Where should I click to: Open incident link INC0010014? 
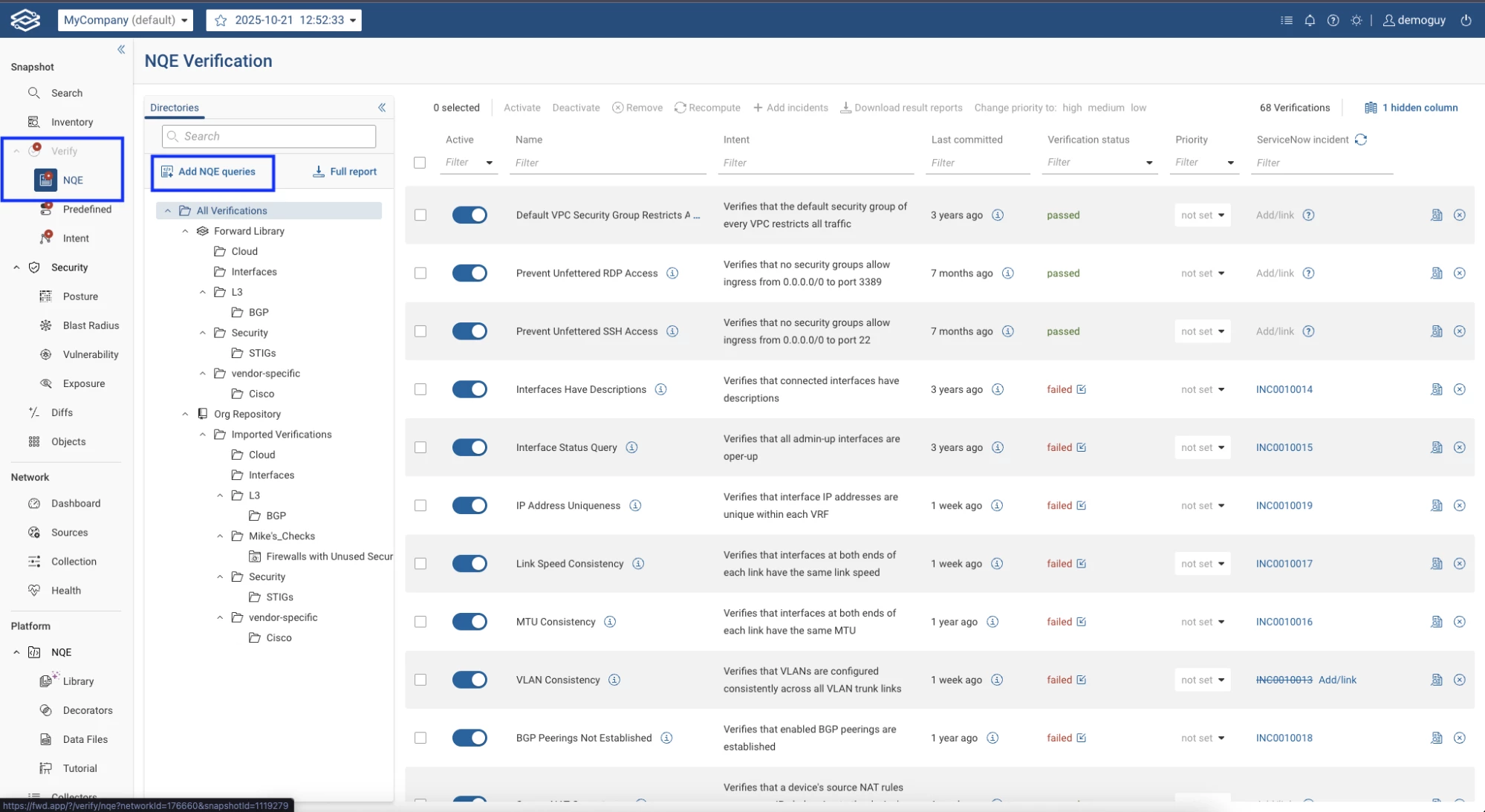(1284, 389)
